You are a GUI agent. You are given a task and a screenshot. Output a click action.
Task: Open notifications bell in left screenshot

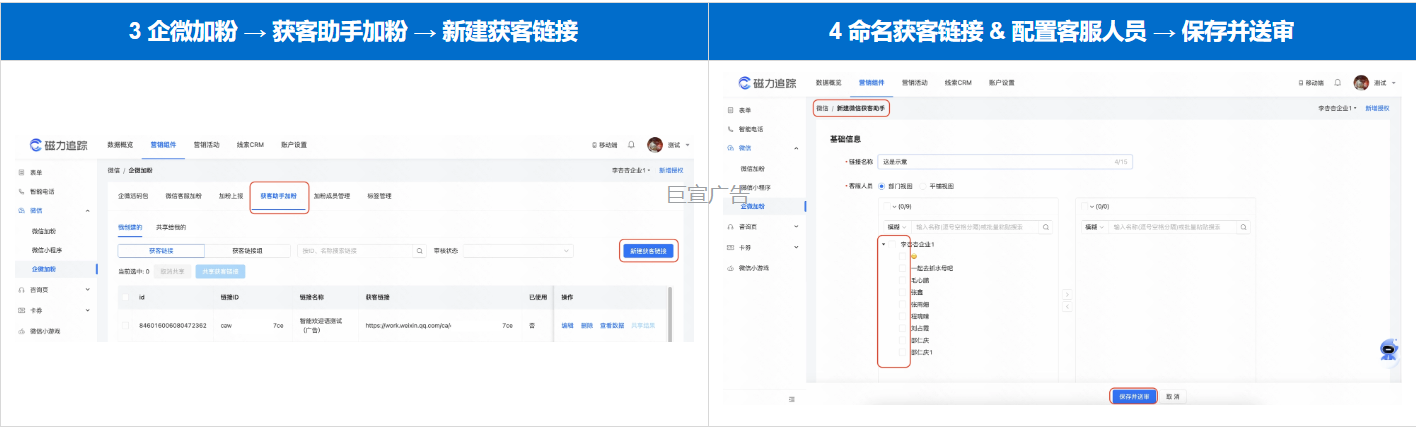coord(632,145)
